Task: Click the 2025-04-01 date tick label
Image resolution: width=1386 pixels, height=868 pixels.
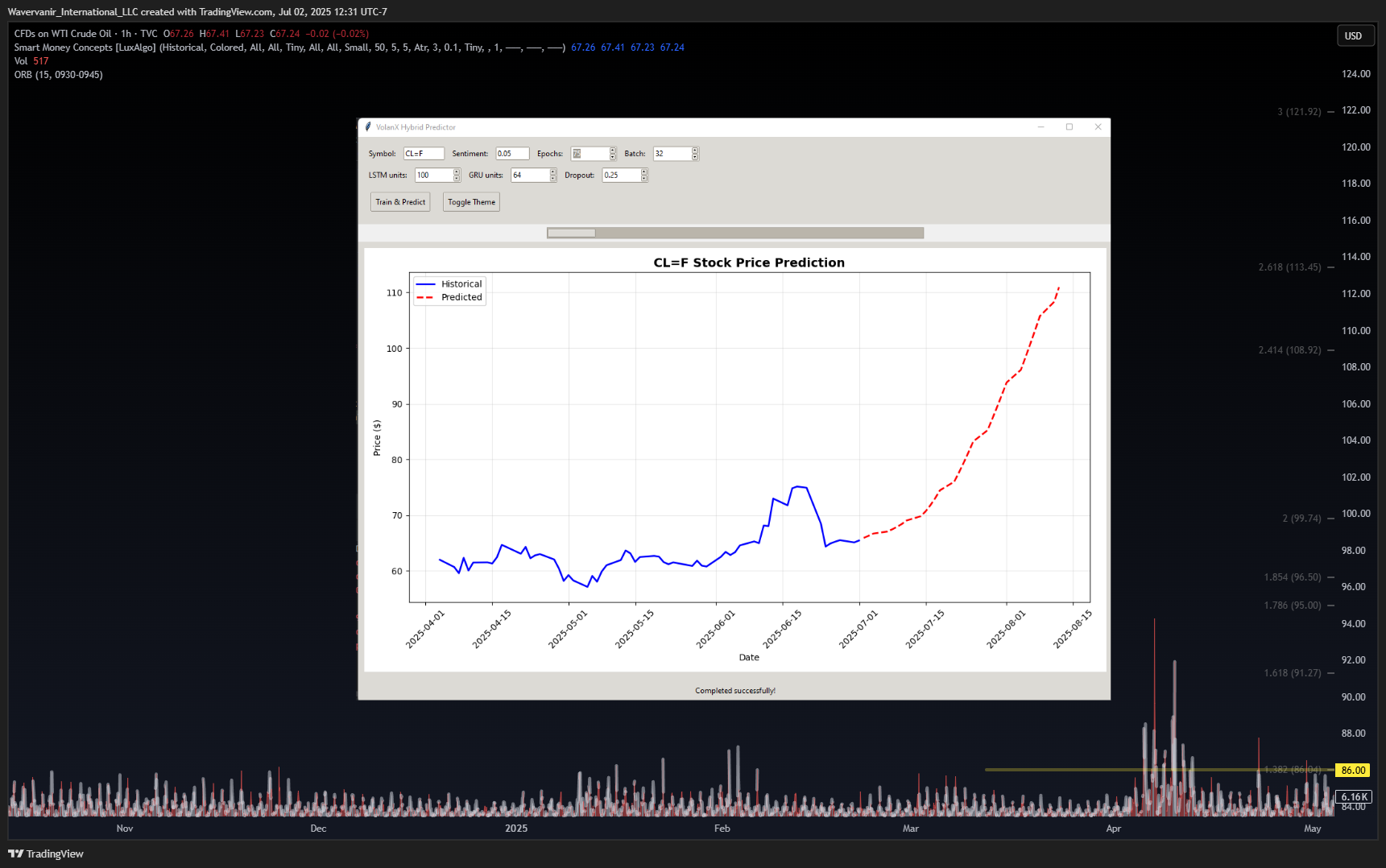Action: click(x=424, y=629)
